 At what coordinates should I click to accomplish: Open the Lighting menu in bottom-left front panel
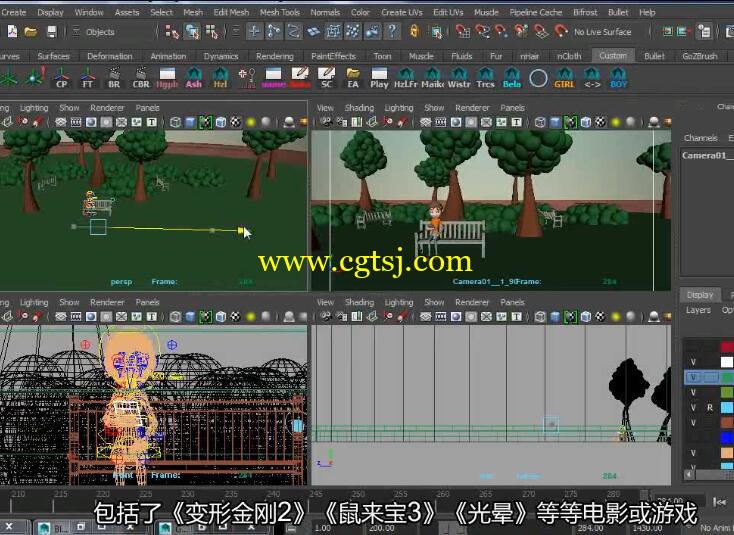34,302
